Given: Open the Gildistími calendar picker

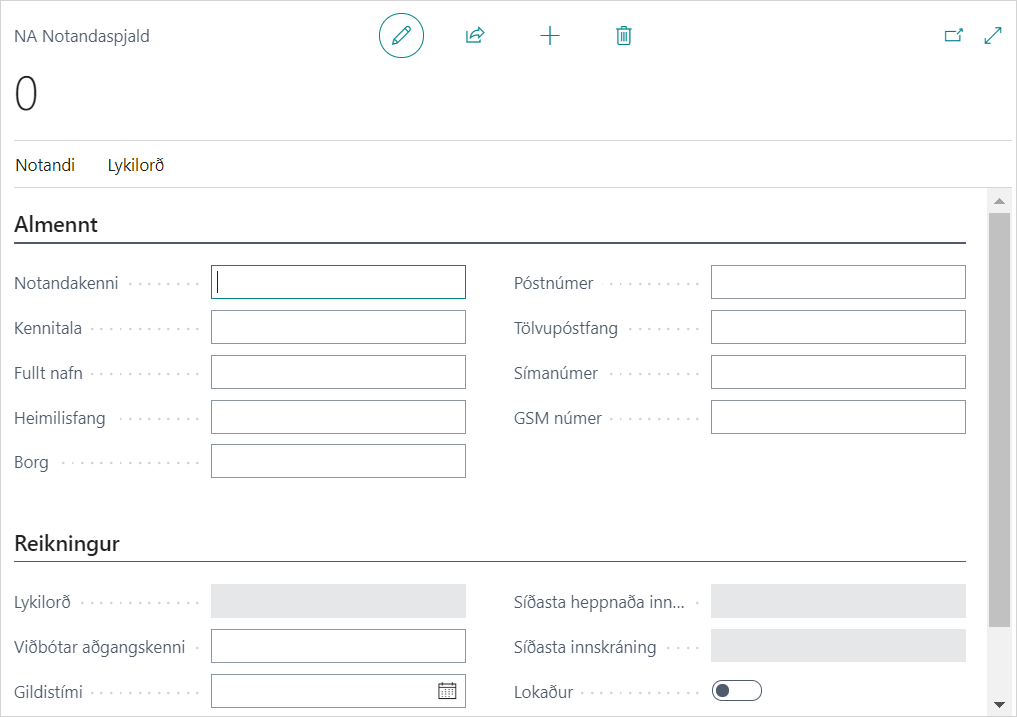Looking at the screenshot, I should (447, 690).
